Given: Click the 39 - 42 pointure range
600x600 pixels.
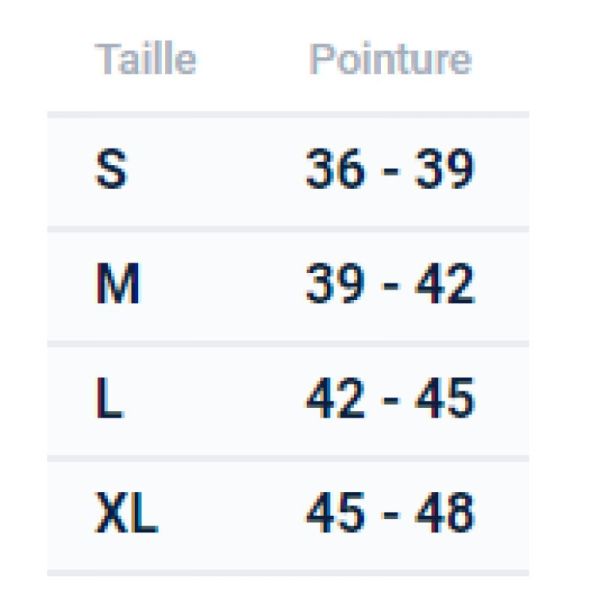Looking at the screenshot, I should 390,284.
